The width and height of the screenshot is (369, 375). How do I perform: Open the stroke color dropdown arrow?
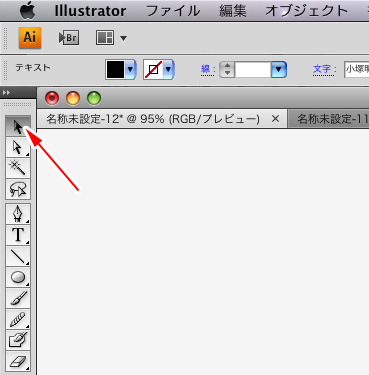click(169, 70)
